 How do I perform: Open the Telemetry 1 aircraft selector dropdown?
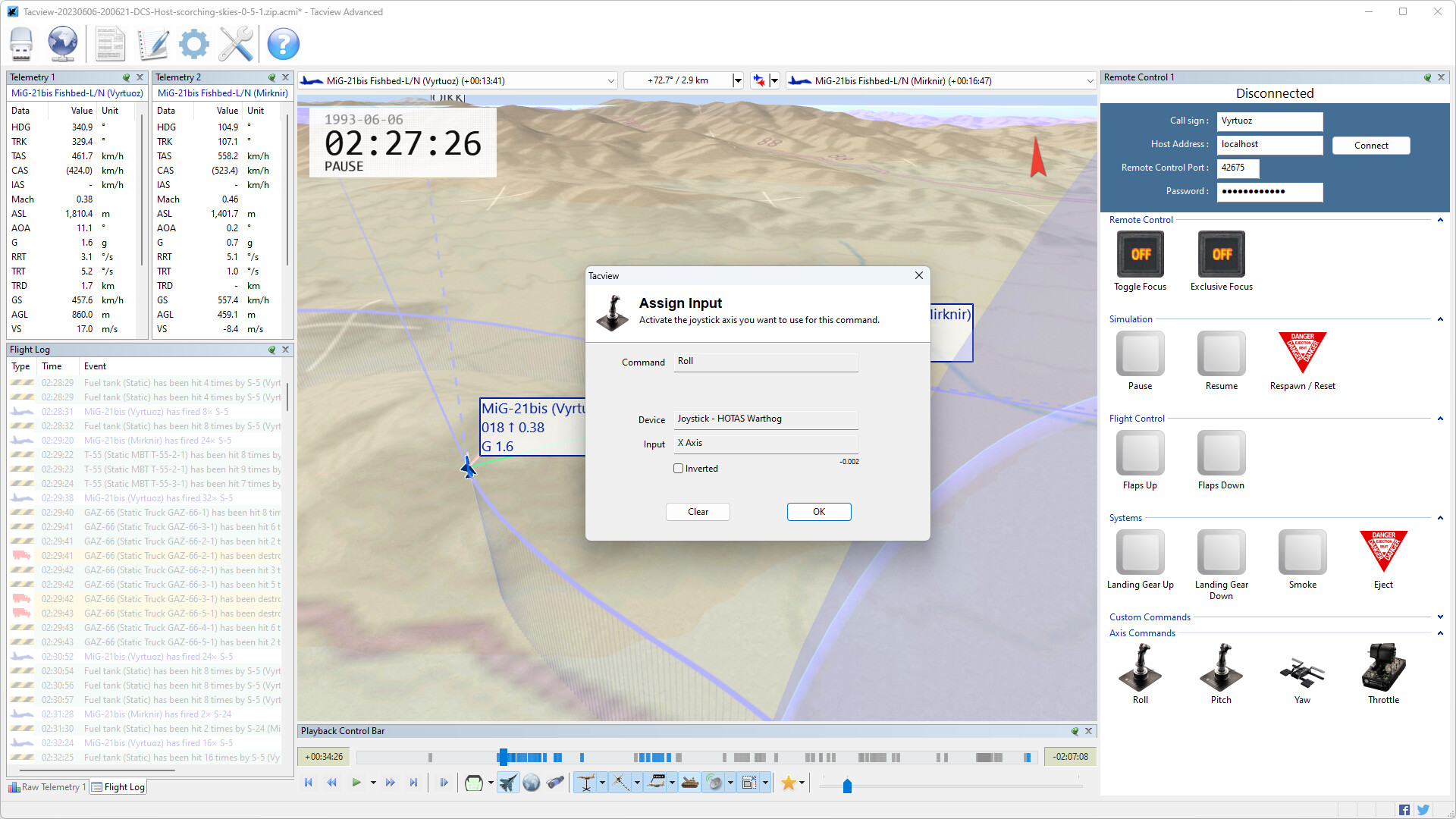click(x=611, y=80)
